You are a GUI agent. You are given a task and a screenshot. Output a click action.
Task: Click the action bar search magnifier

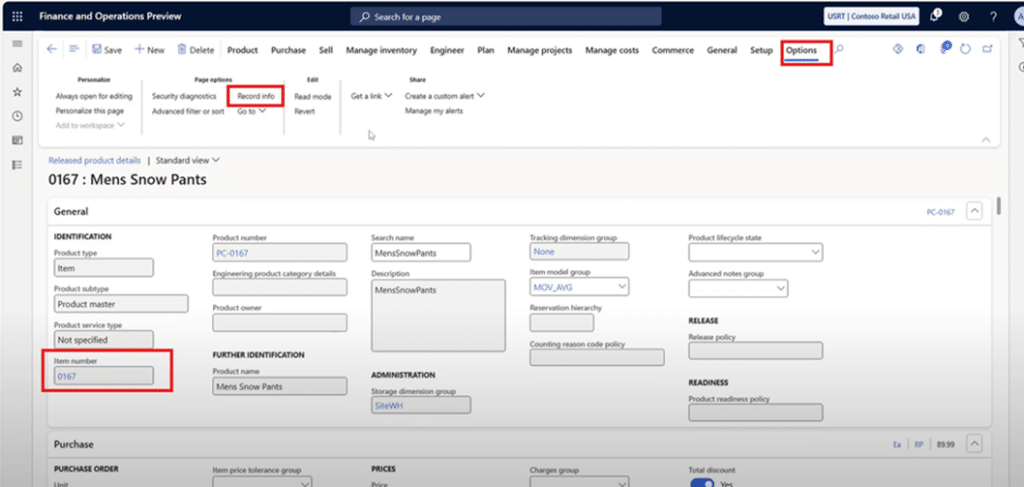[840, 49]
